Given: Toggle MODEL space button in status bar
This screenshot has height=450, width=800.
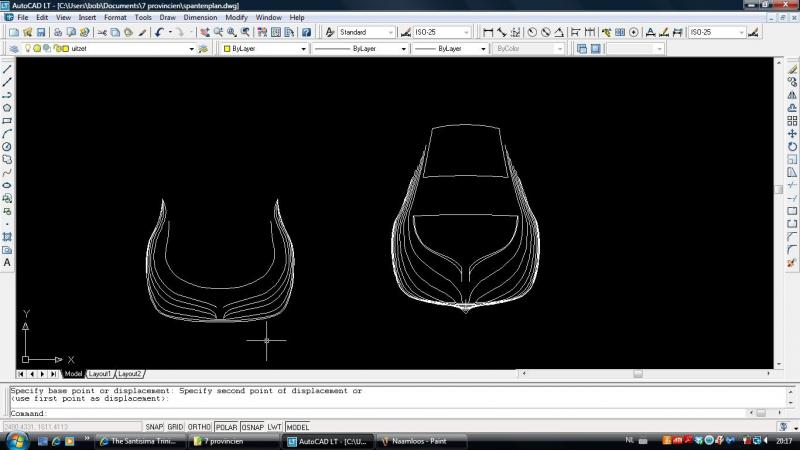Looking at the screenshot, I should pyautogui.click(x=297, y=427).
